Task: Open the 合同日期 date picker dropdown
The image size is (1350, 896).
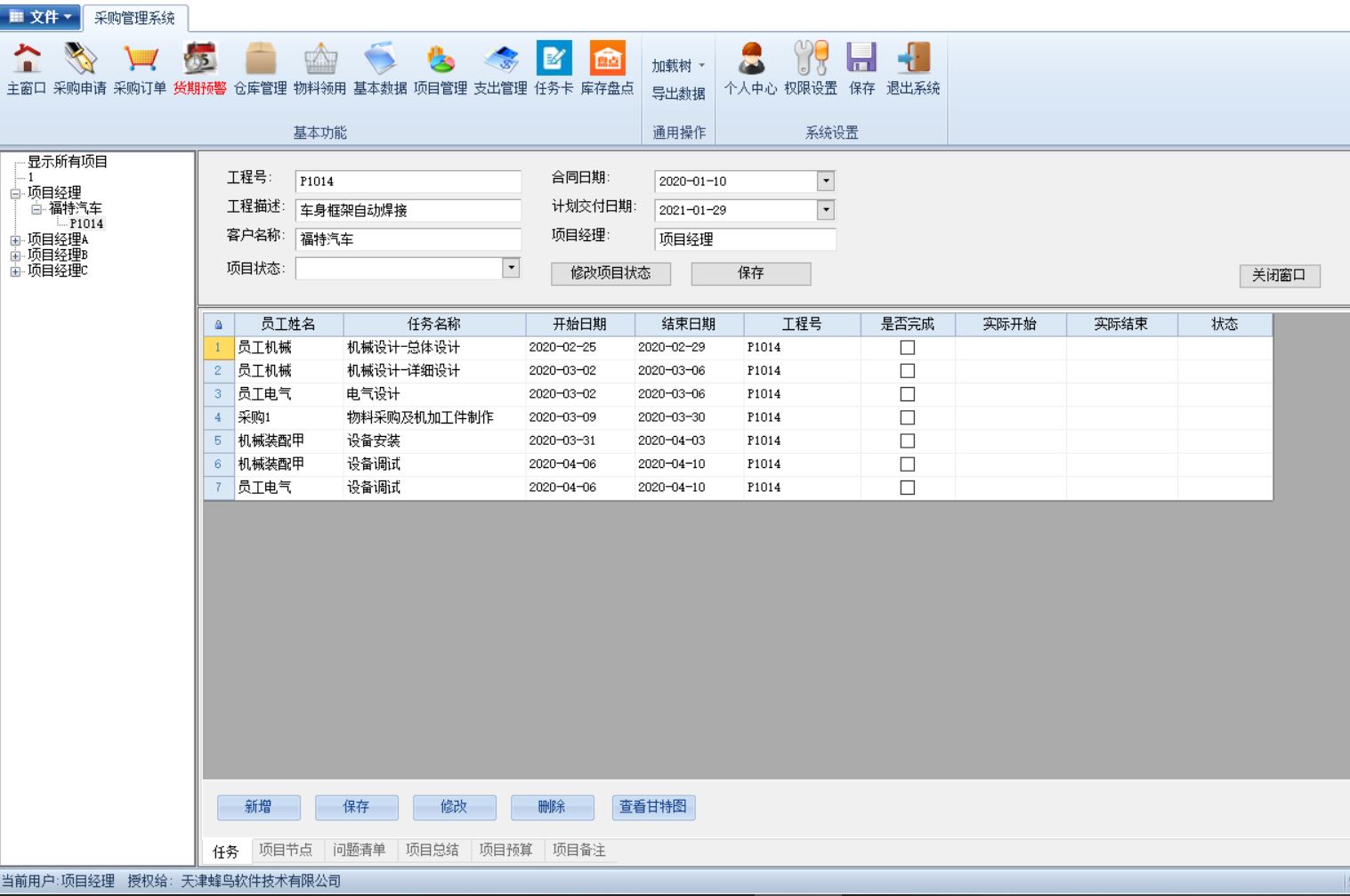Action: pyautogui.click(x=826, y=182)
